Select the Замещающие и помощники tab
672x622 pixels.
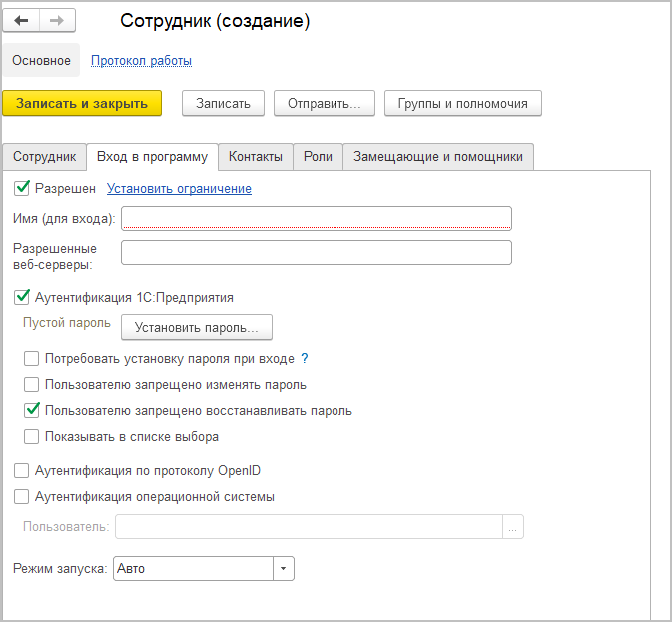tap(438, 156)
